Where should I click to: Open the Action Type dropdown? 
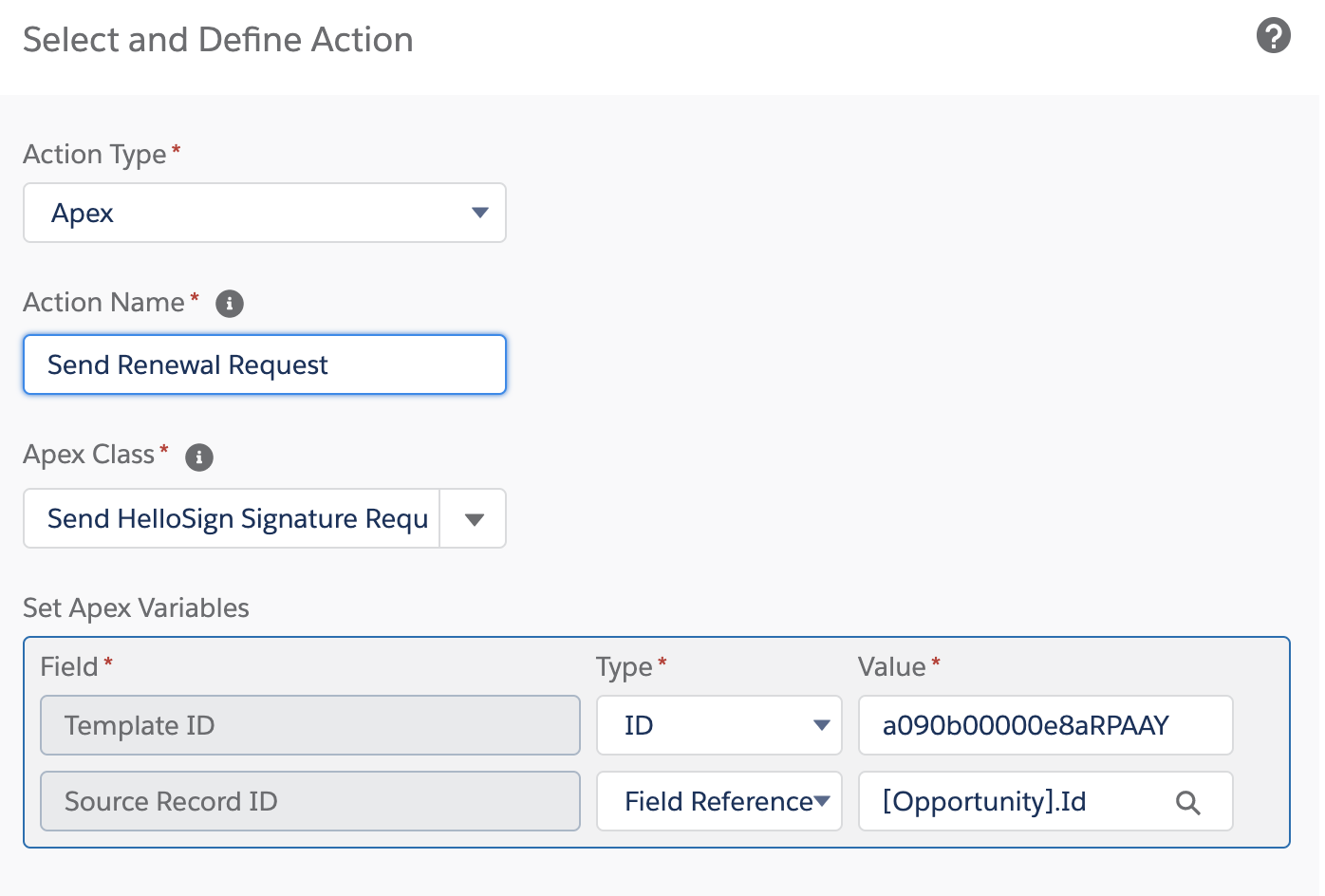click(x=264, y=213)
